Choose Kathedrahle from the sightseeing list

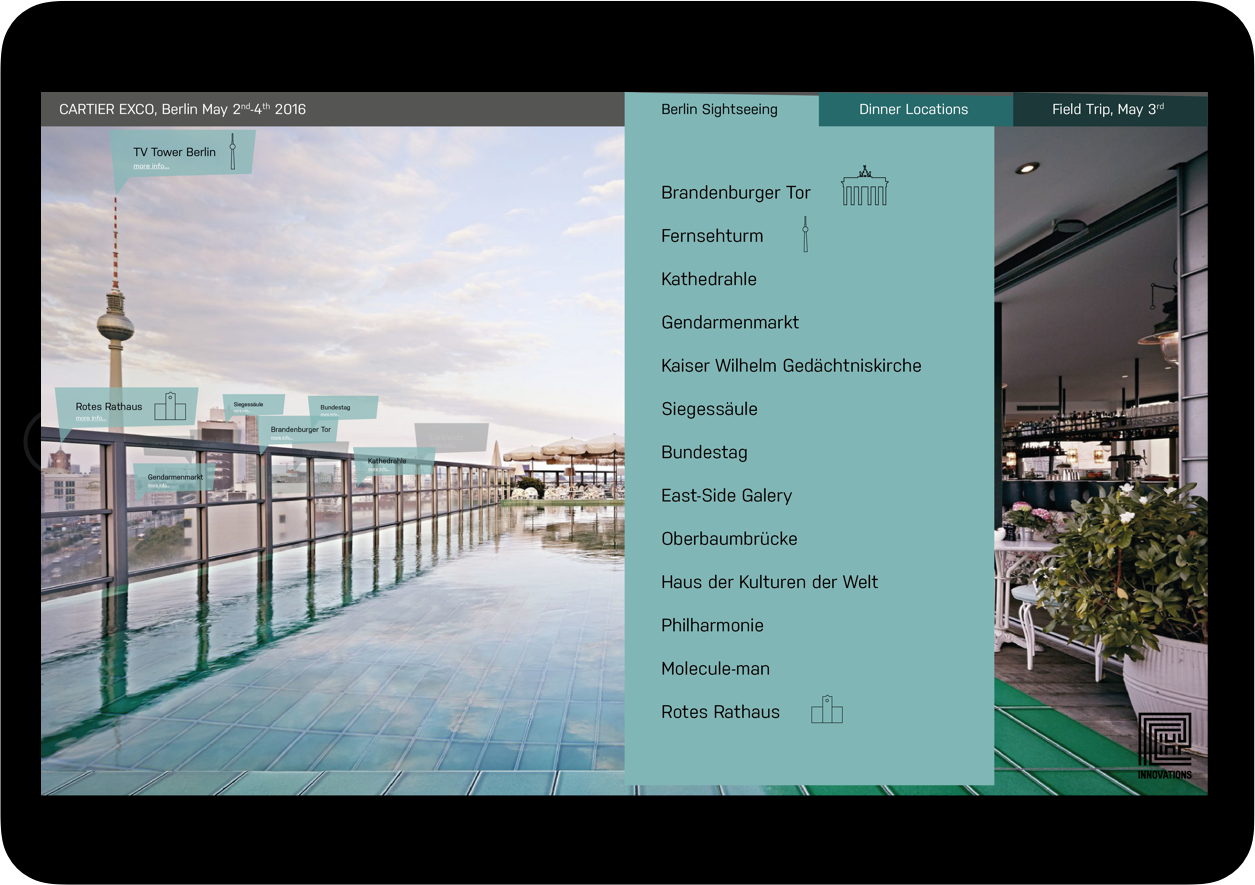709,279
